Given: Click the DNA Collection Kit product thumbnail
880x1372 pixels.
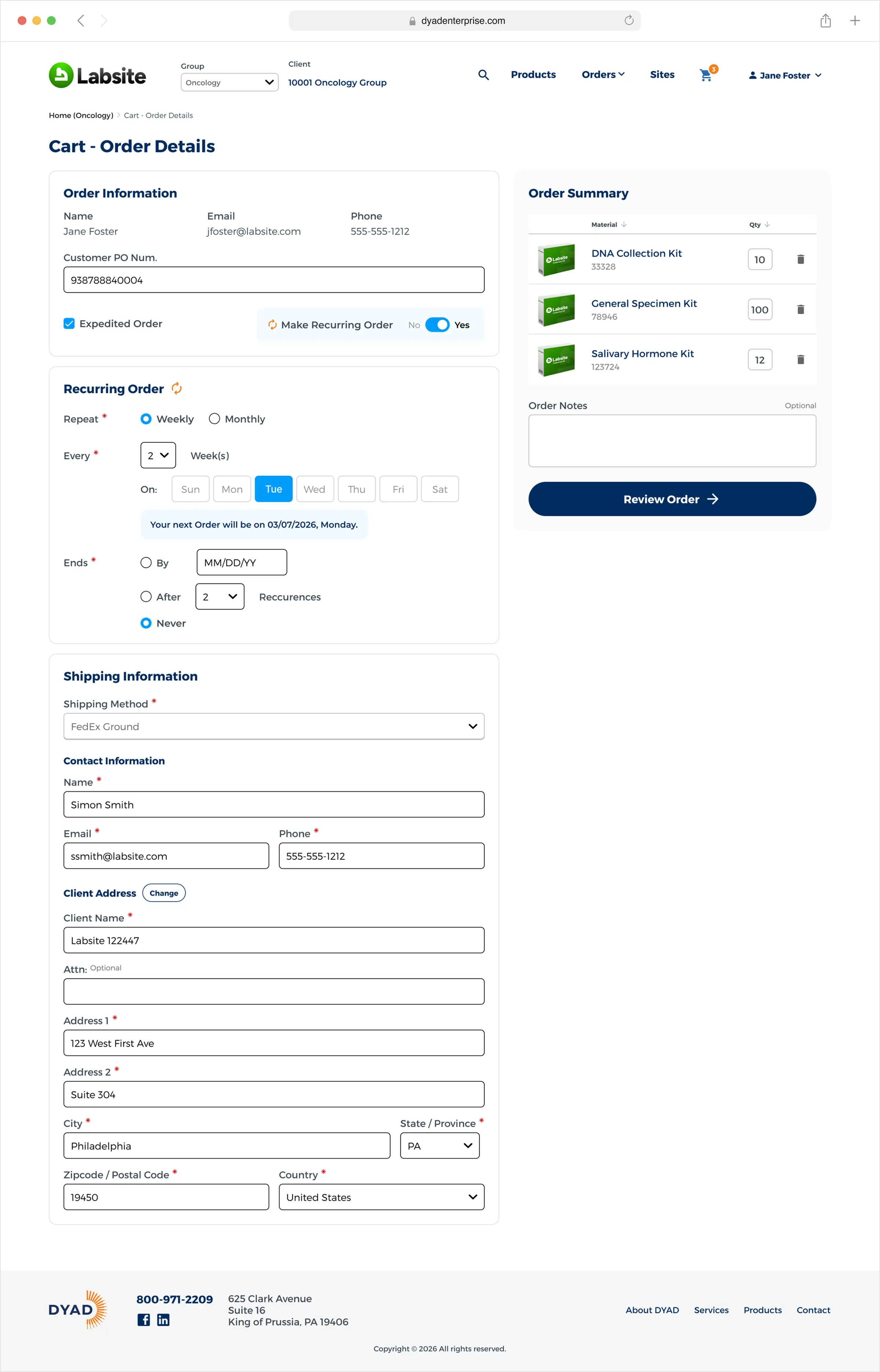Looking at the screenshot, I should pos(556,259).
